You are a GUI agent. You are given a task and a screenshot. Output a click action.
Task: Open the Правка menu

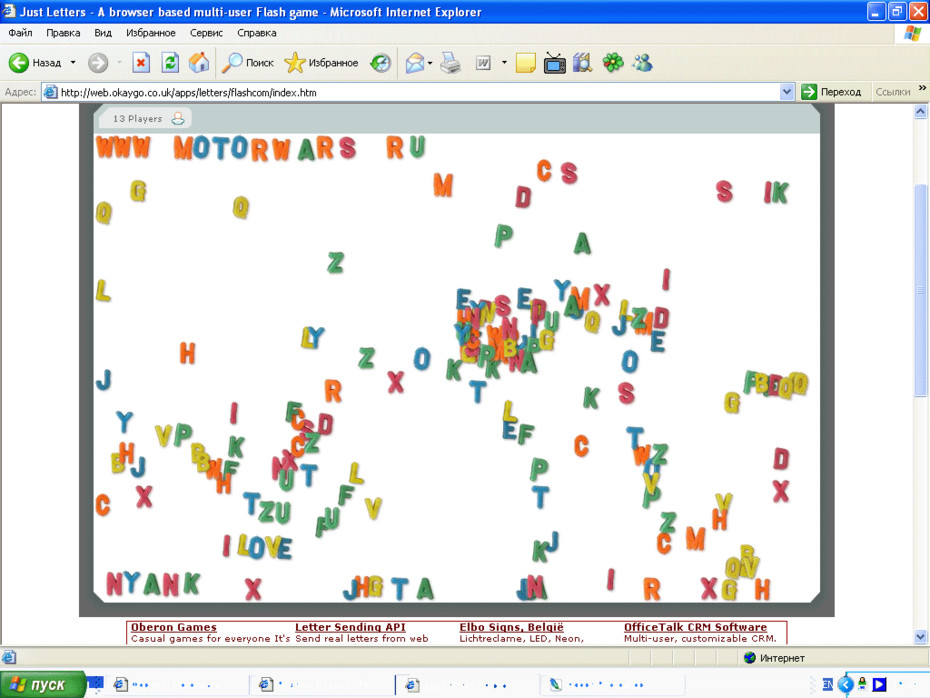pos(63,33)
